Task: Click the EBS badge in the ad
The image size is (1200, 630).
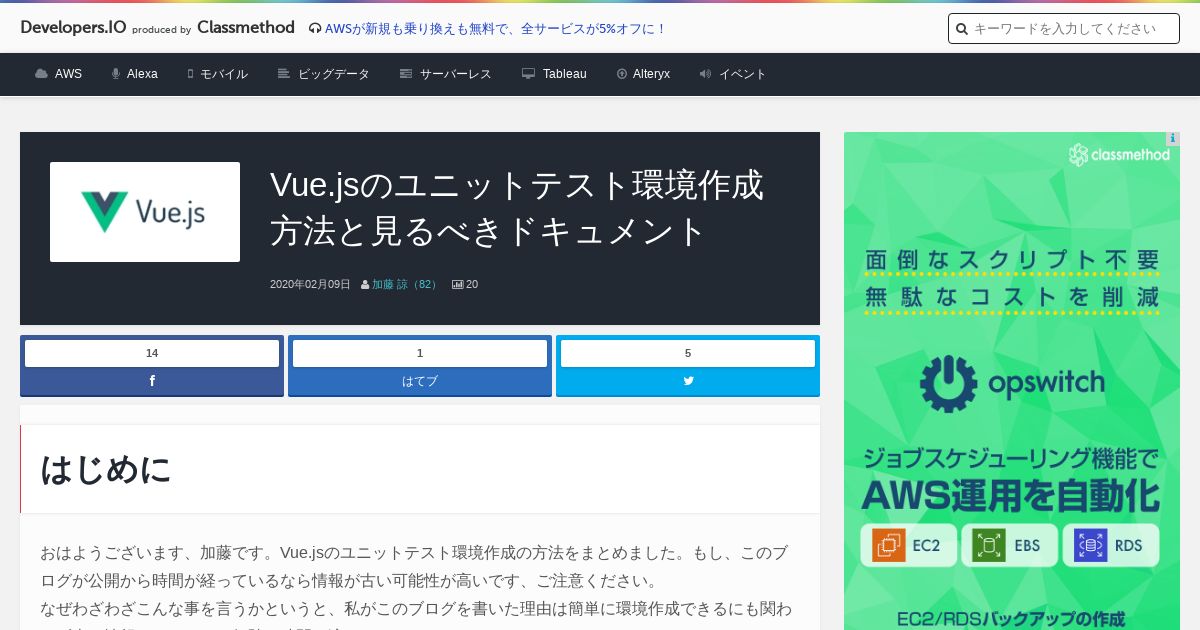Action: click(x=1010, y=545)
